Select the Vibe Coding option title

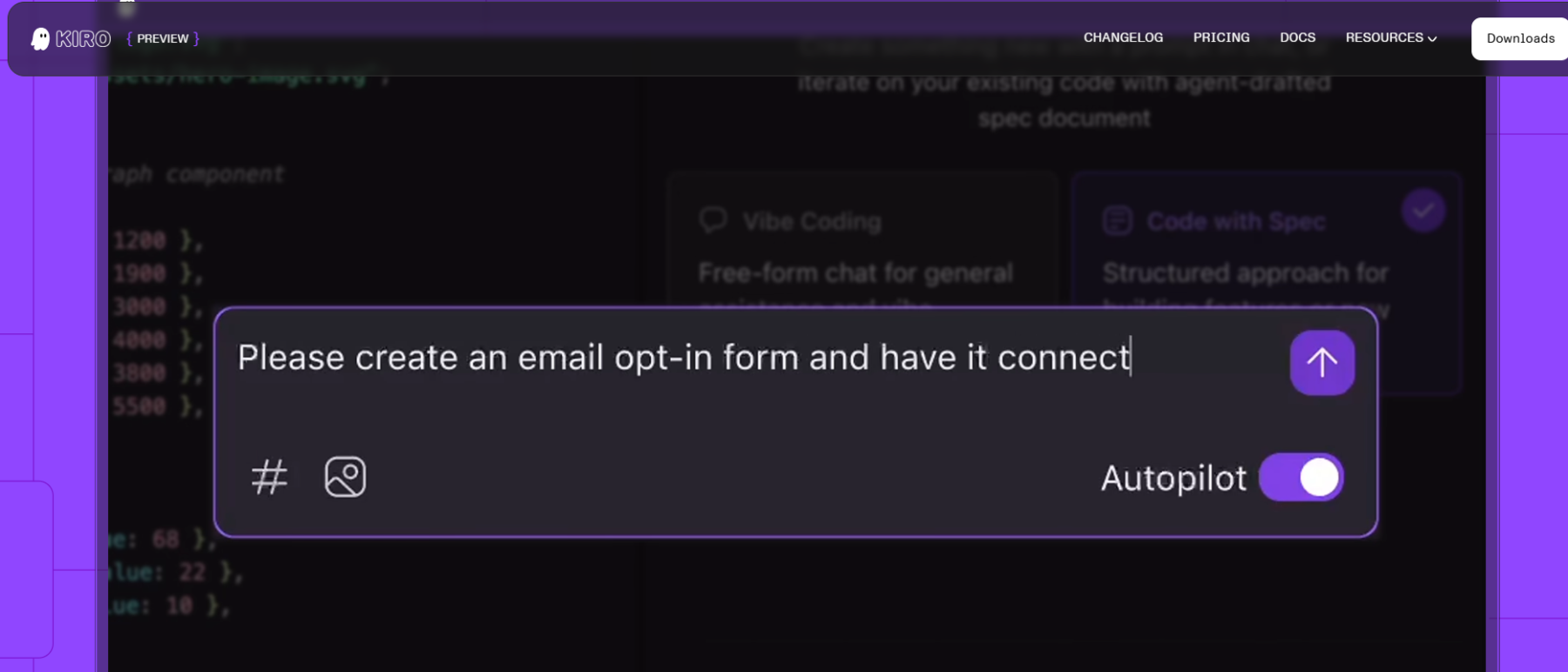coord(812,222)
